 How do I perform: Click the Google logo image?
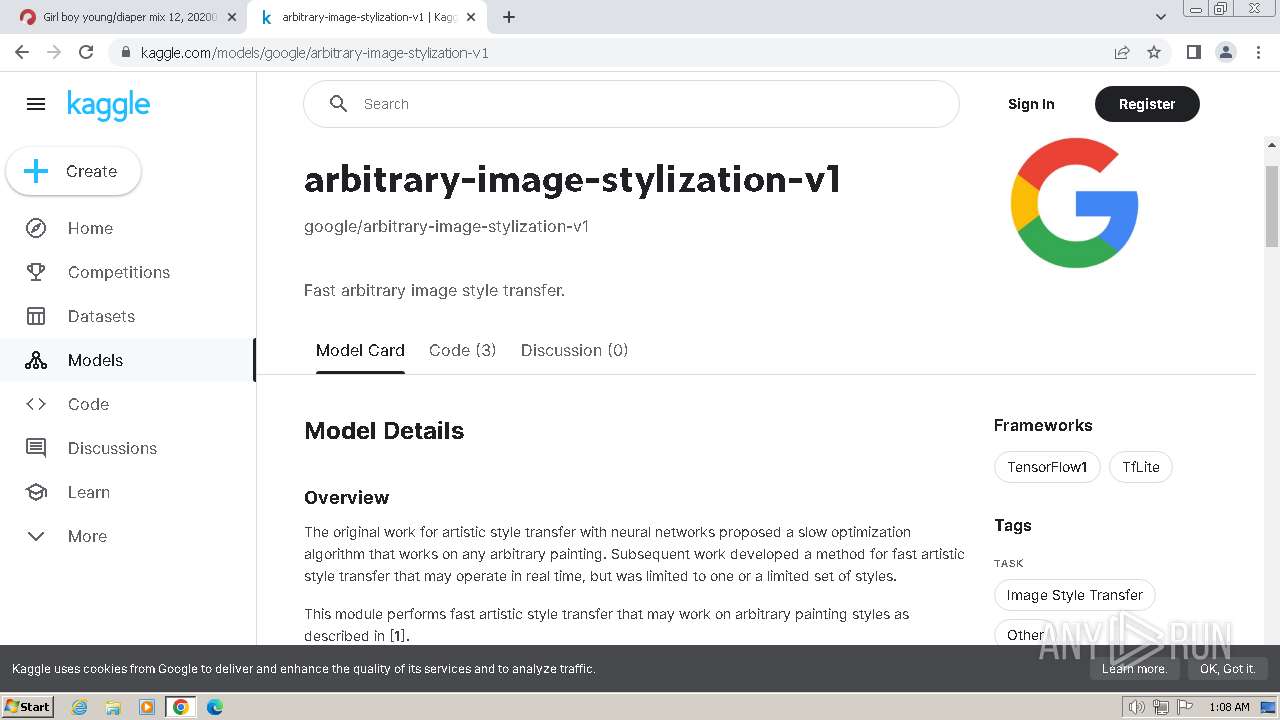(x=1074, y=203)
